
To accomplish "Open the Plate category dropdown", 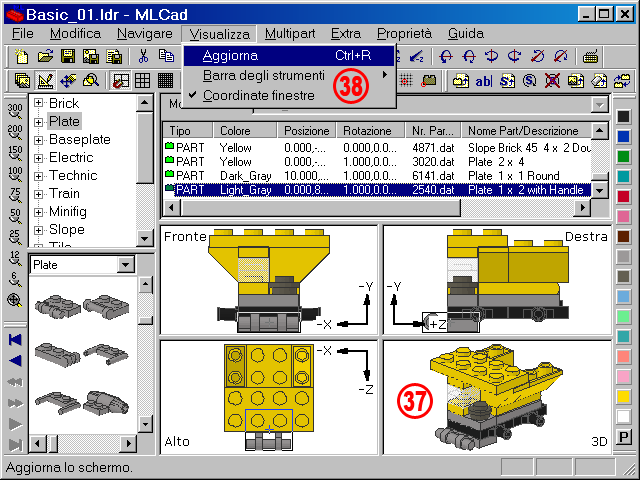I will [x=126, y=264].
